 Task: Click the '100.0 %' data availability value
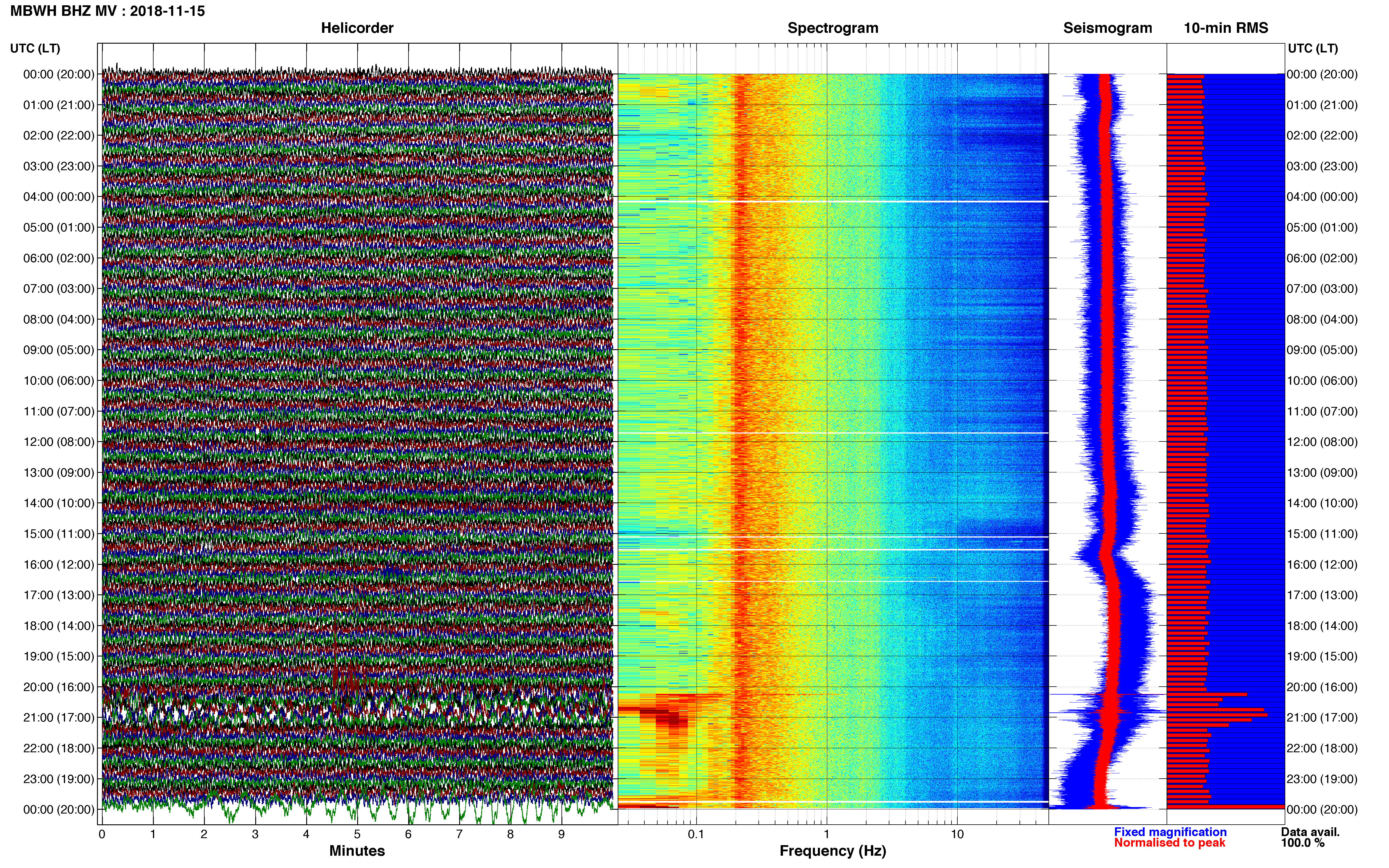[1302, 842]
